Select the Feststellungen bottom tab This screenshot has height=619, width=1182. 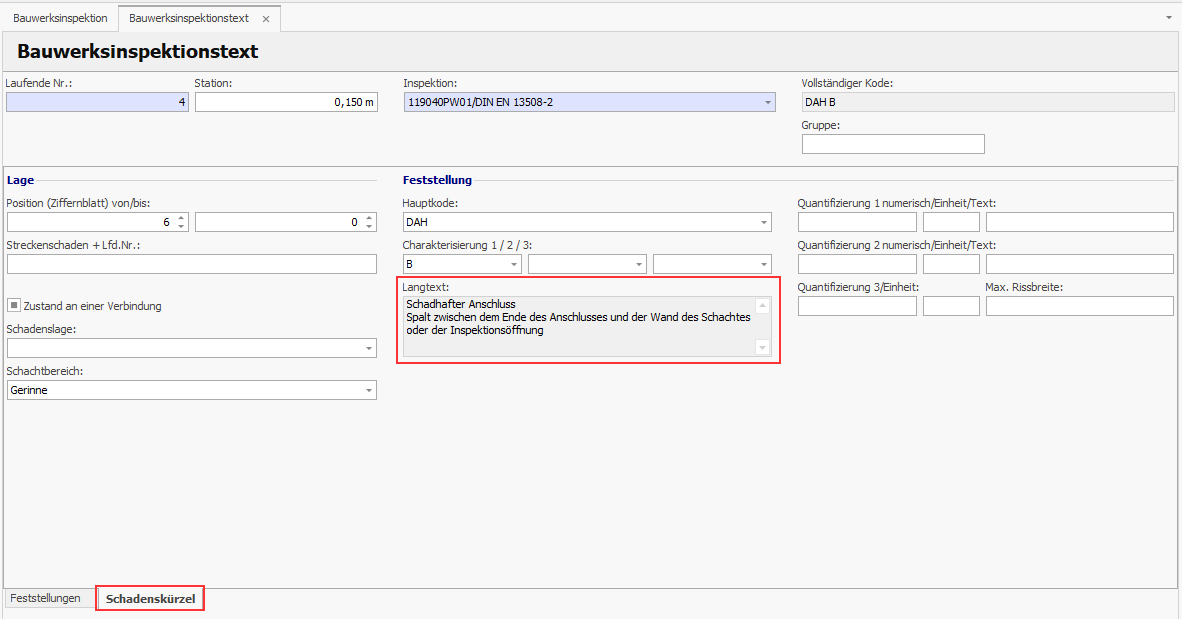(x=45, y=599)
